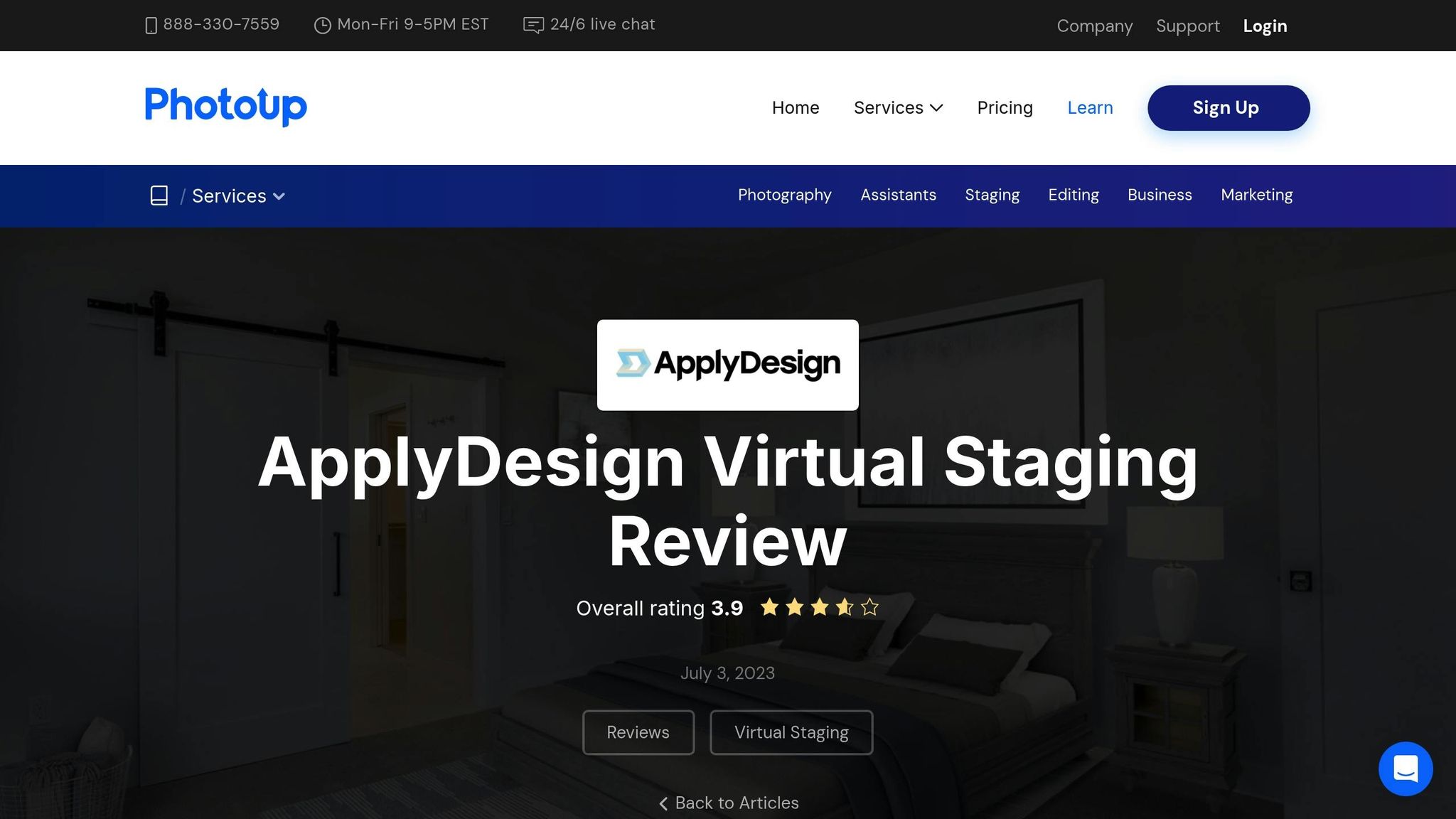Call the 888-330-7559 phone number
This screenshot has width=1456, height=819.
tap(221, 24)
